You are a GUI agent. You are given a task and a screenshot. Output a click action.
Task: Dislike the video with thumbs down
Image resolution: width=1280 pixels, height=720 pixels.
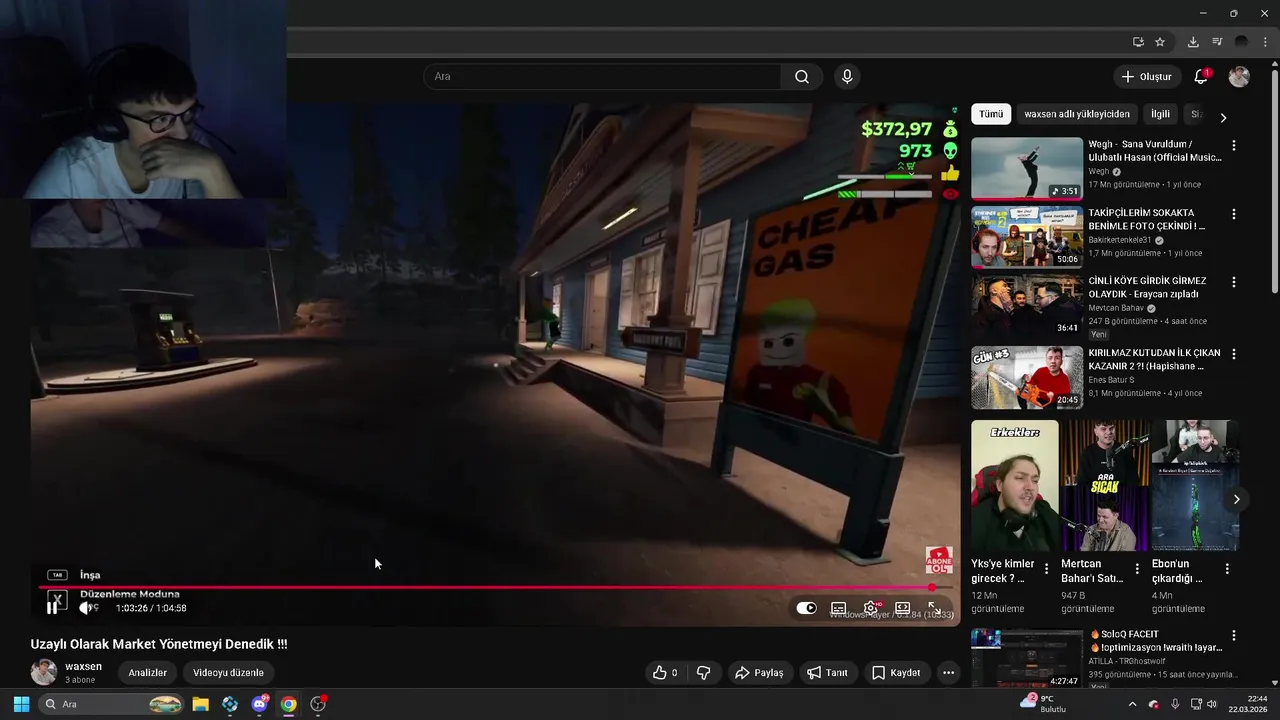click(x=703, y=673)
